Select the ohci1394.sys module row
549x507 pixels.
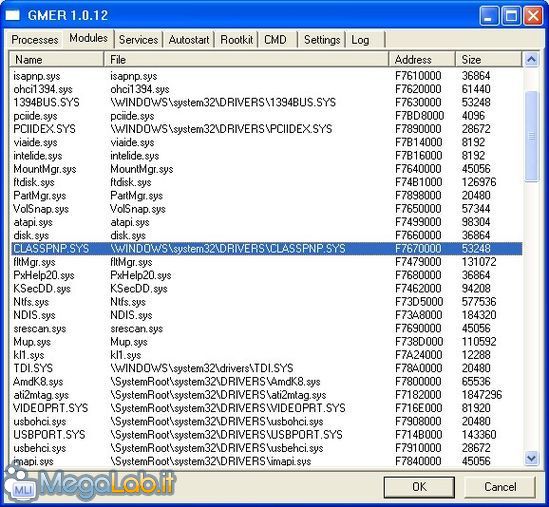pyautogui.click(x=267, y=89)
